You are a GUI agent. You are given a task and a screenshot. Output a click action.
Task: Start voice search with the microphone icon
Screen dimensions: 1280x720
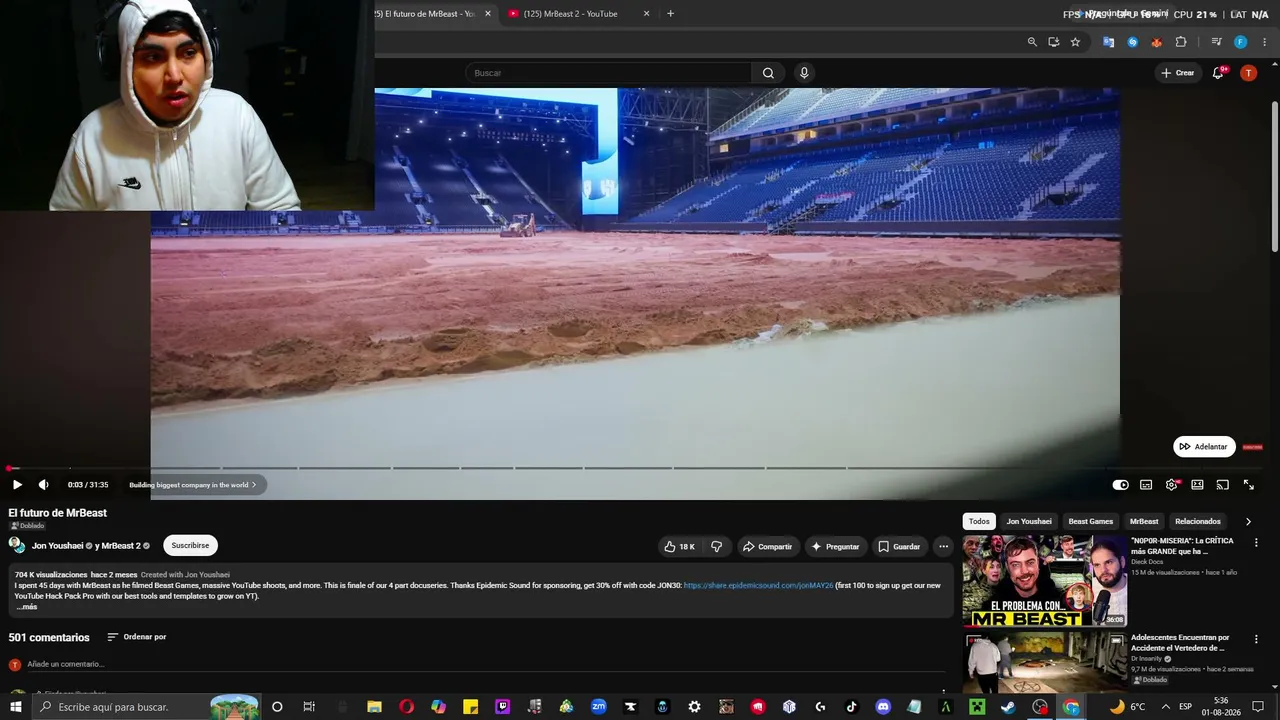(804, 73)
